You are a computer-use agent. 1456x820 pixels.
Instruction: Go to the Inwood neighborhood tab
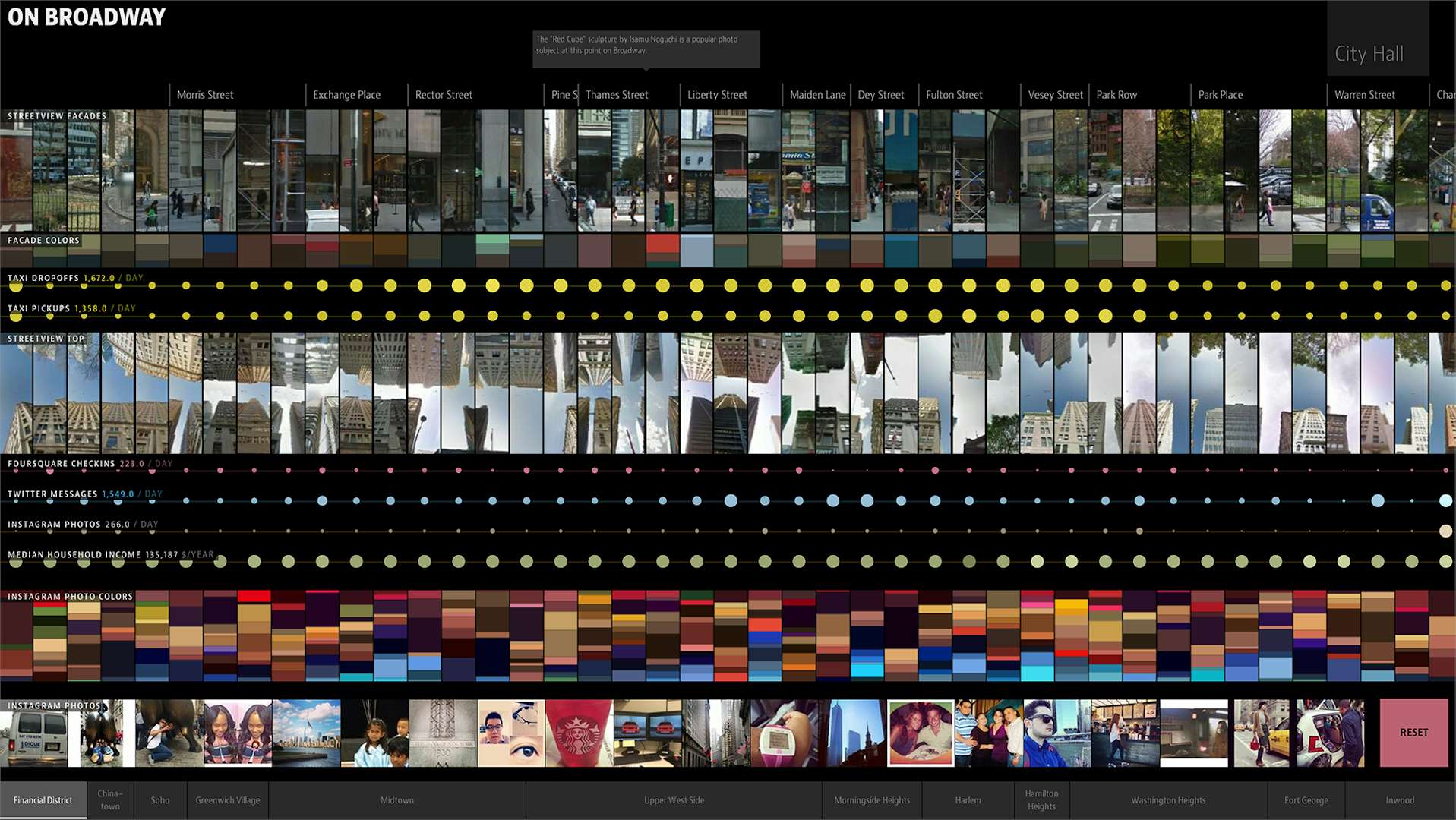click(1399, 800)
